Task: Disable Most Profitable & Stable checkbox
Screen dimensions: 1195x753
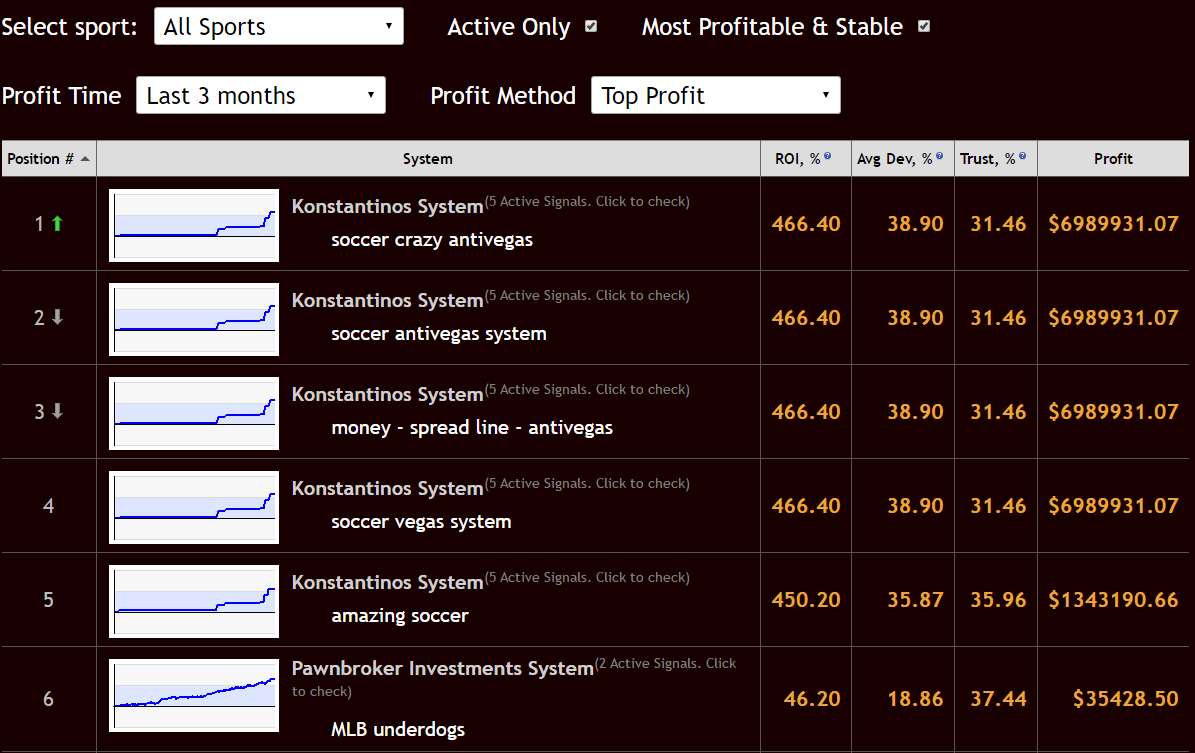Action: point(923,27)
